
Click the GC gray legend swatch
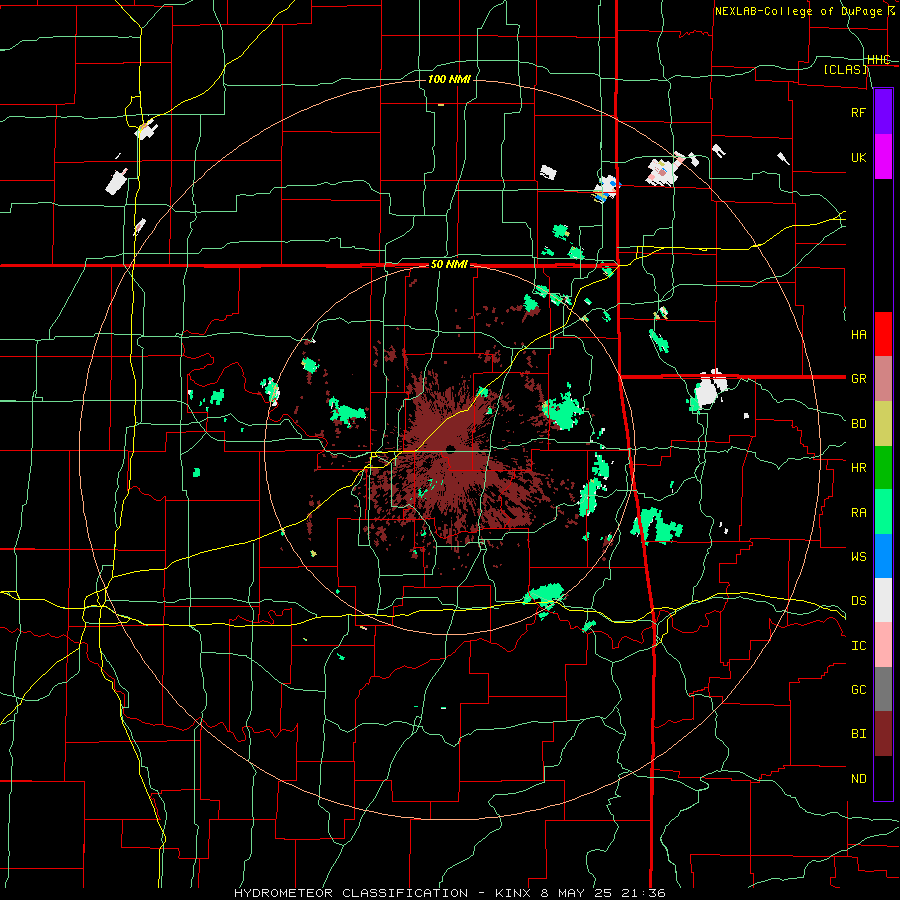883,689
